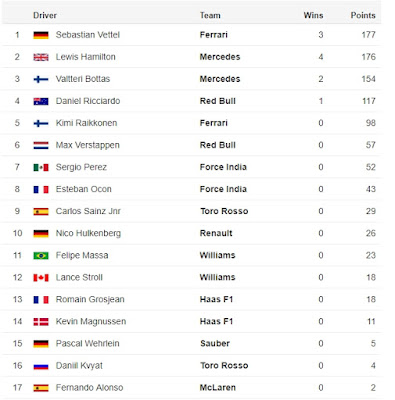395x400 pixels.
Task: Open Kimi Raikkonen driver name
Action: click(x=86, y=123)
